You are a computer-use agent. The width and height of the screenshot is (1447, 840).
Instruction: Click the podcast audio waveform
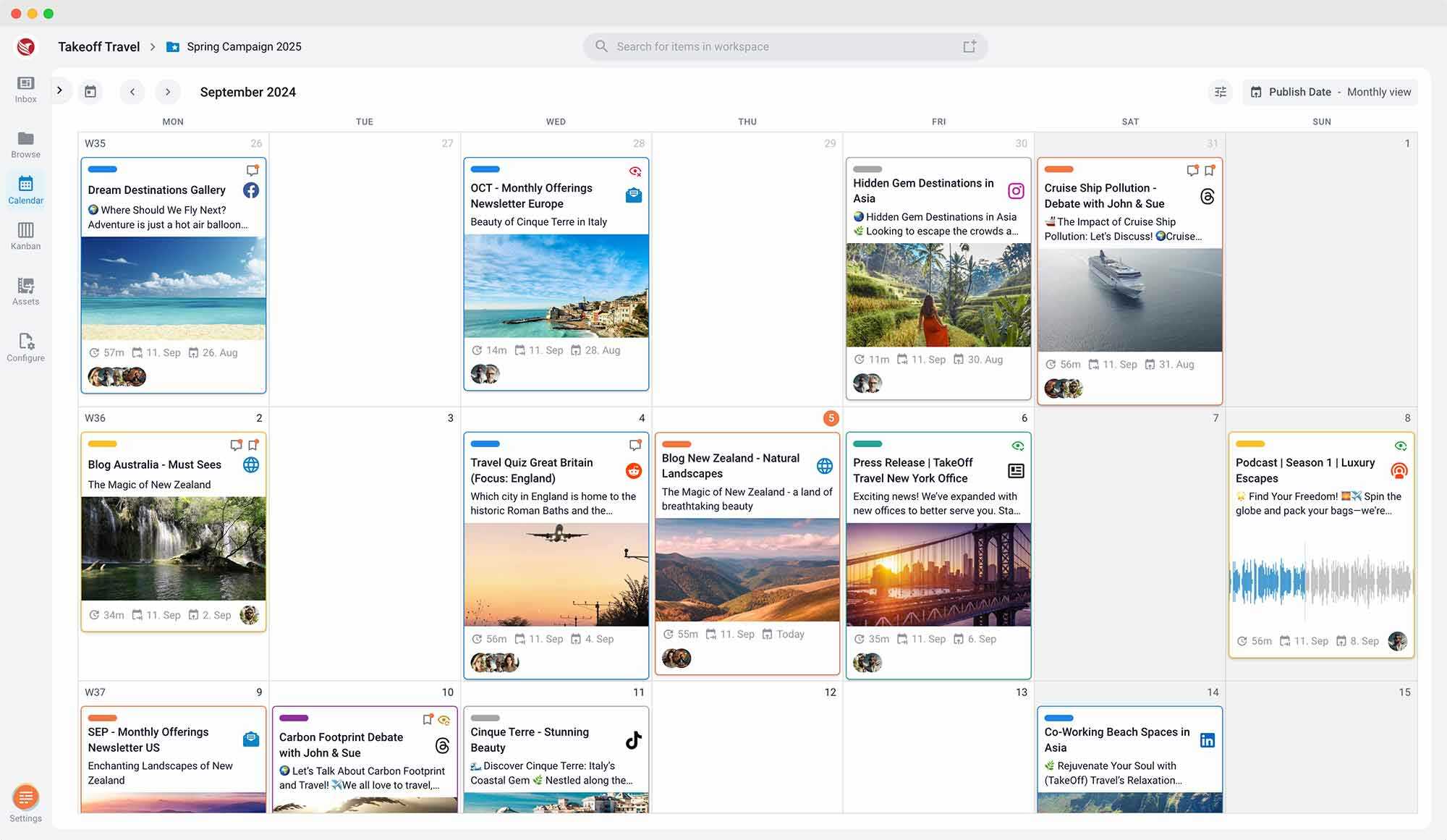[1320, 580]
